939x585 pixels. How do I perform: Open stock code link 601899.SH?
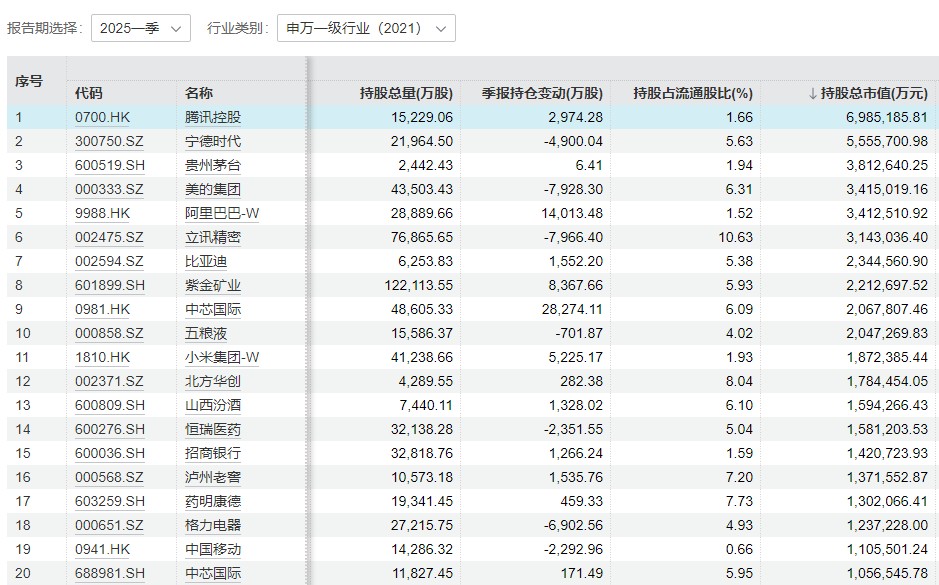click(x=110, y=285)
